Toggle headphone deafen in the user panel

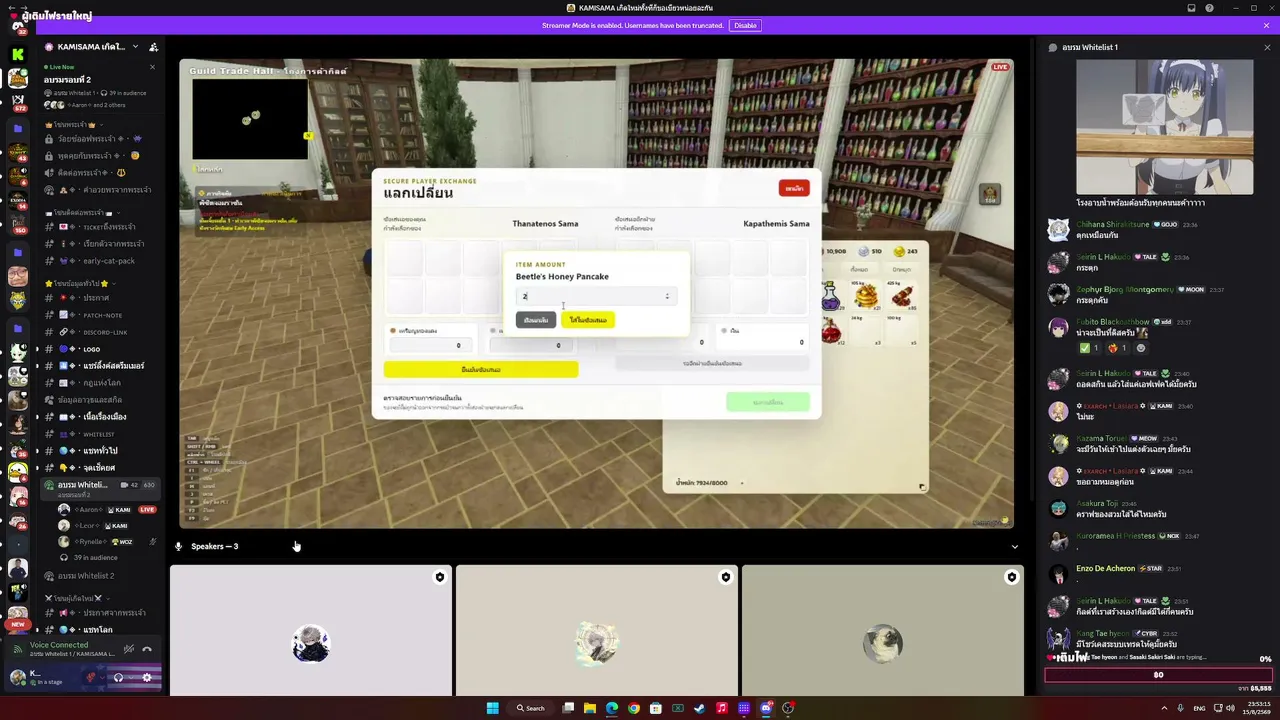click(x=118, y=677)
